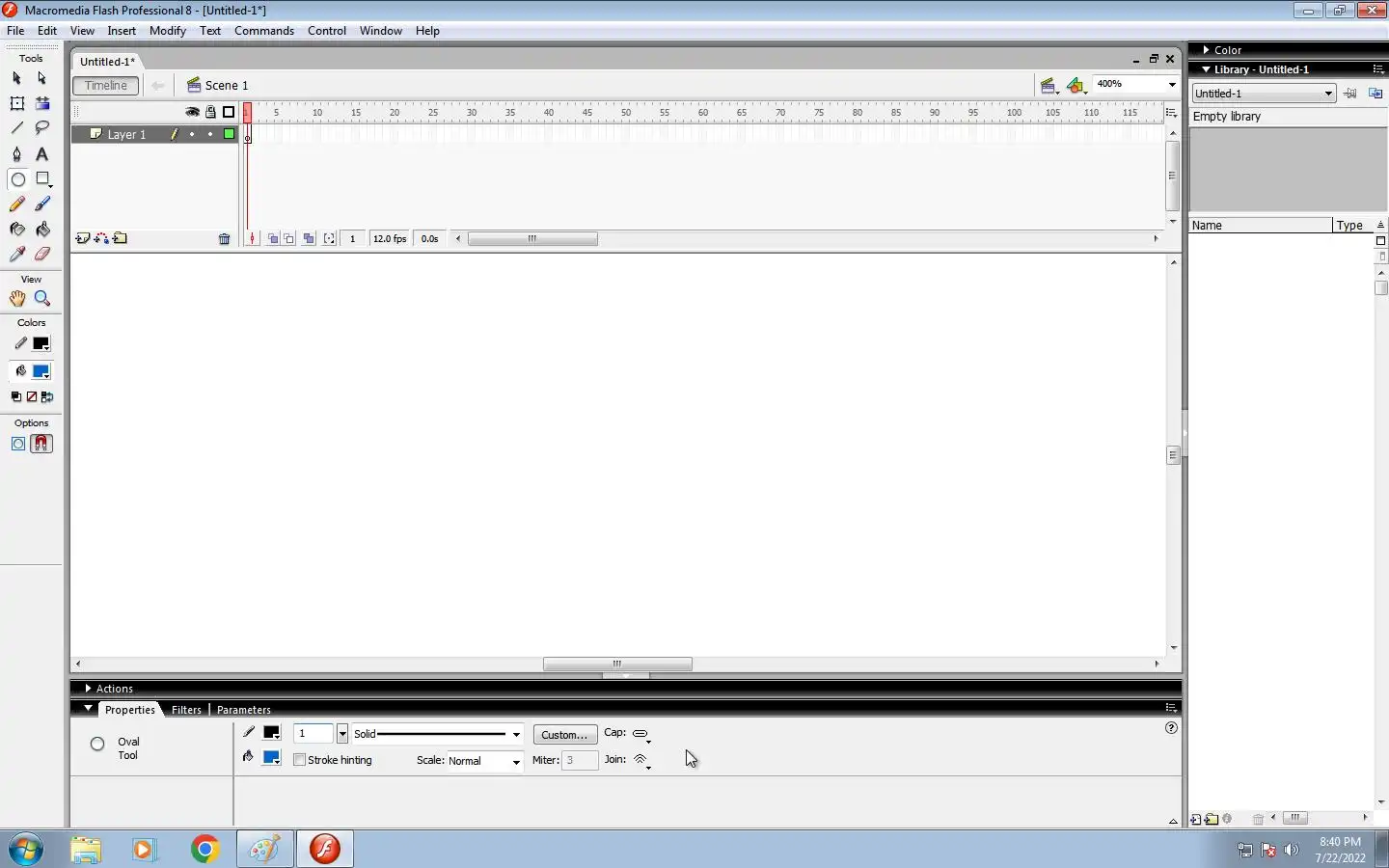Open the Commands menu
The height and width of the screenshot is (868, 1389).
264,31
